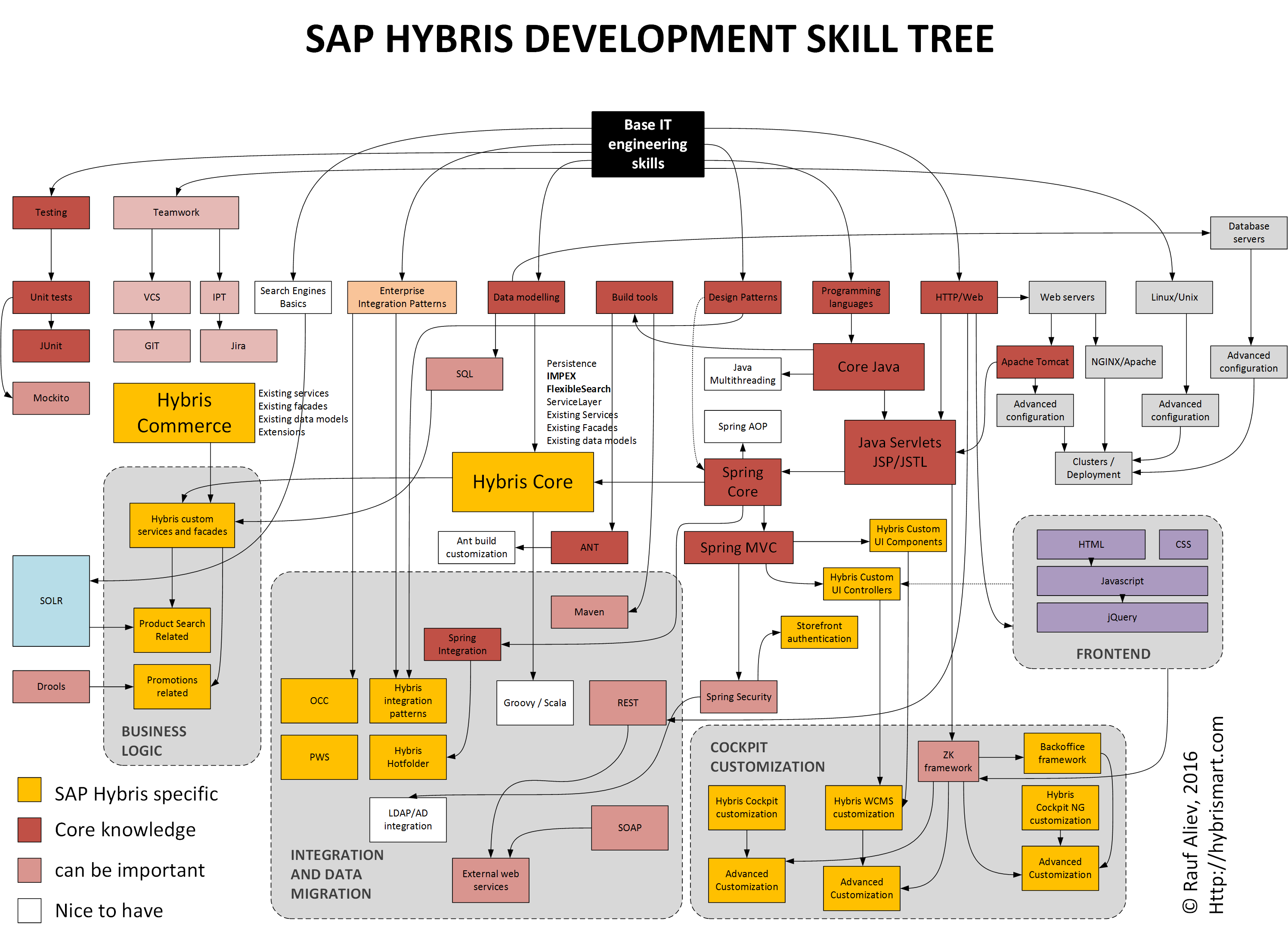Click the Enterprise Integration Patterns box

click(401, 297)
